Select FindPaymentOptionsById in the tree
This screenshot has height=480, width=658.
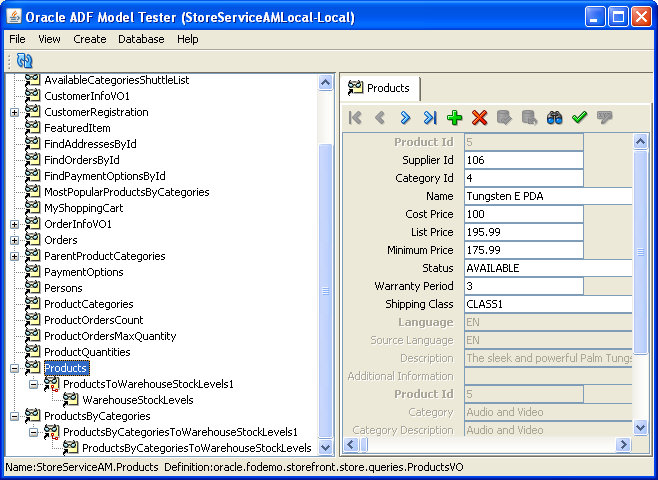click(x=105, y=176)
